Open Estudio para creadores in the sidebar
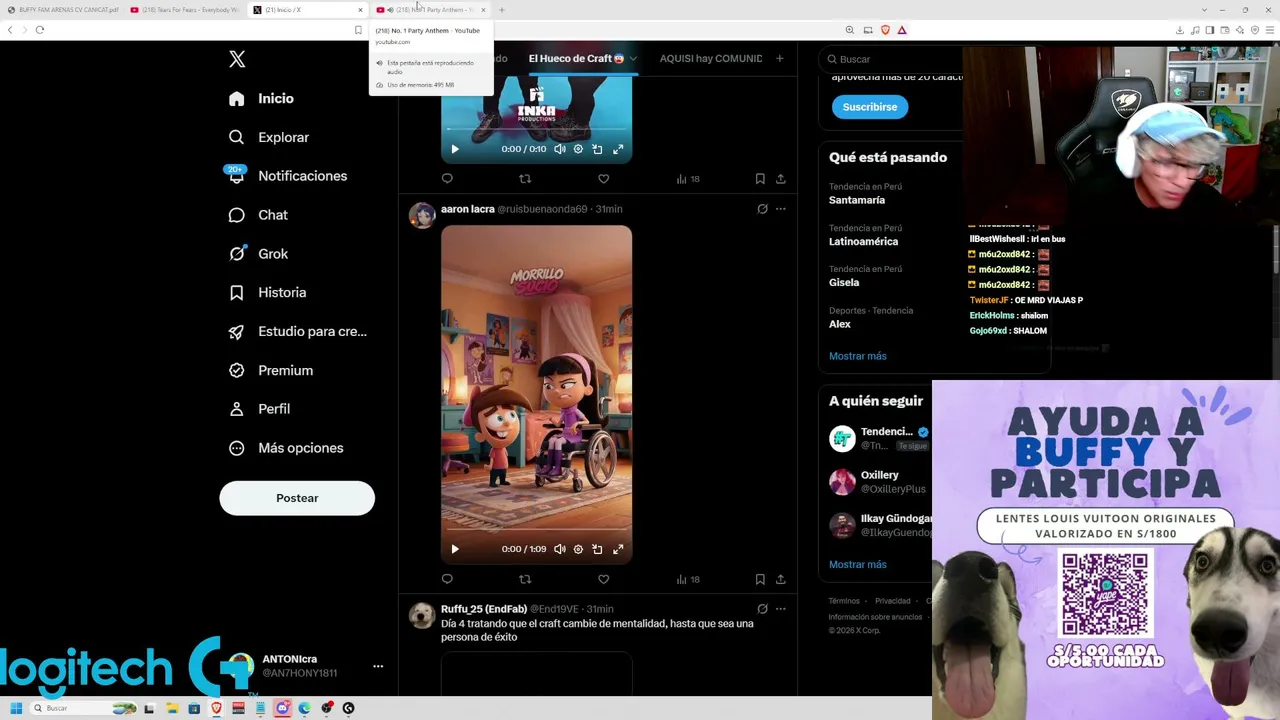 coord(298,331)
